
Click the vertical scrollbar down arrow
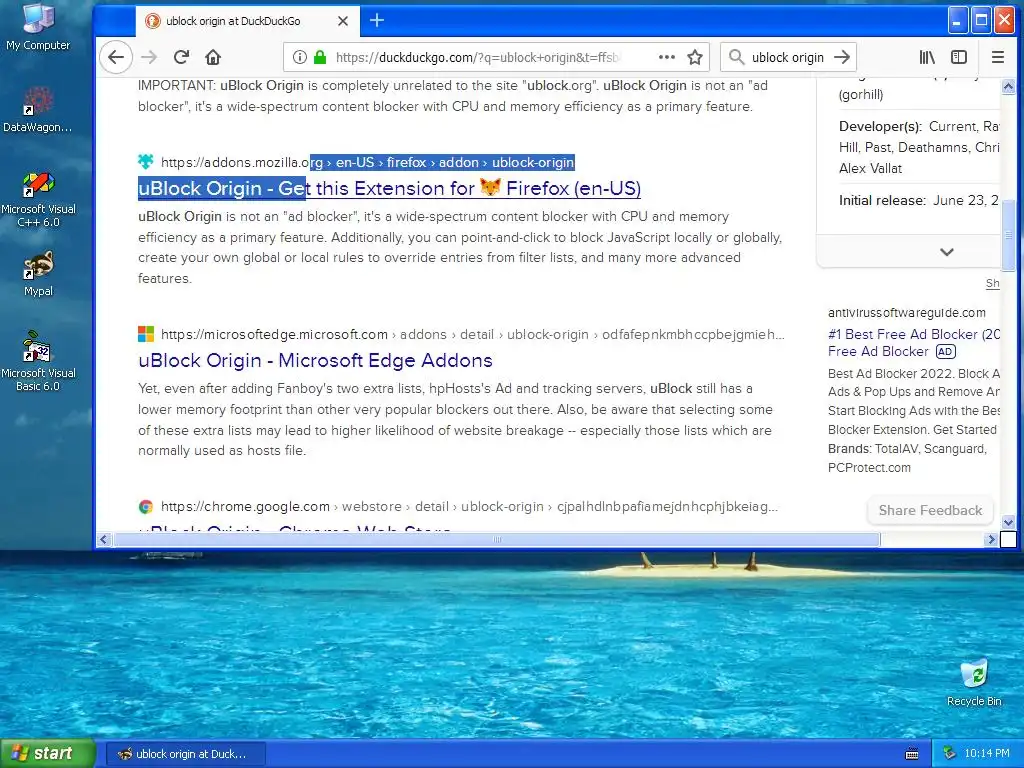point(1008,522)
